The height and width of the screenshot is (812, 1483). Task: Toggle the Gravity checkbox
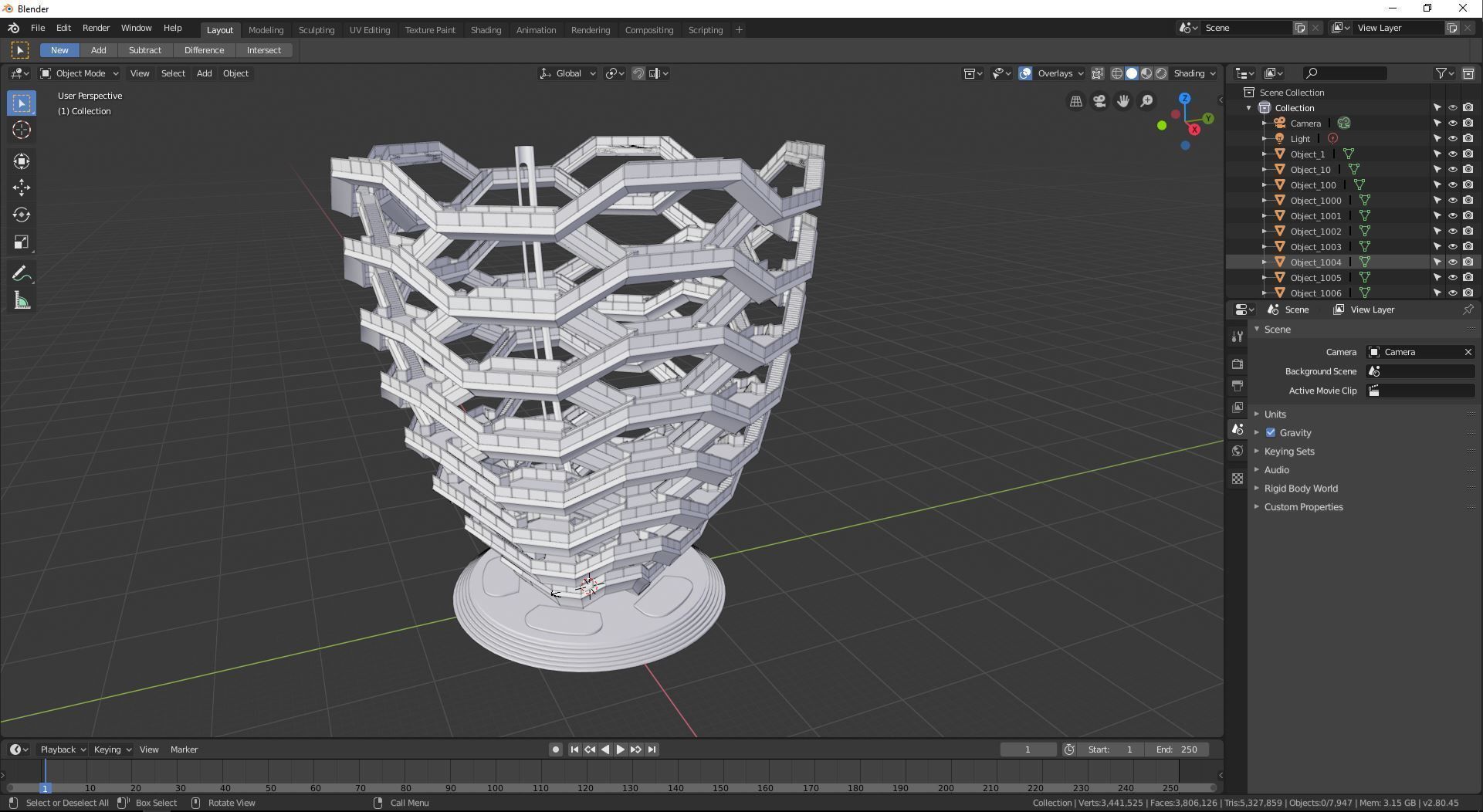(x=1271, y=433)
